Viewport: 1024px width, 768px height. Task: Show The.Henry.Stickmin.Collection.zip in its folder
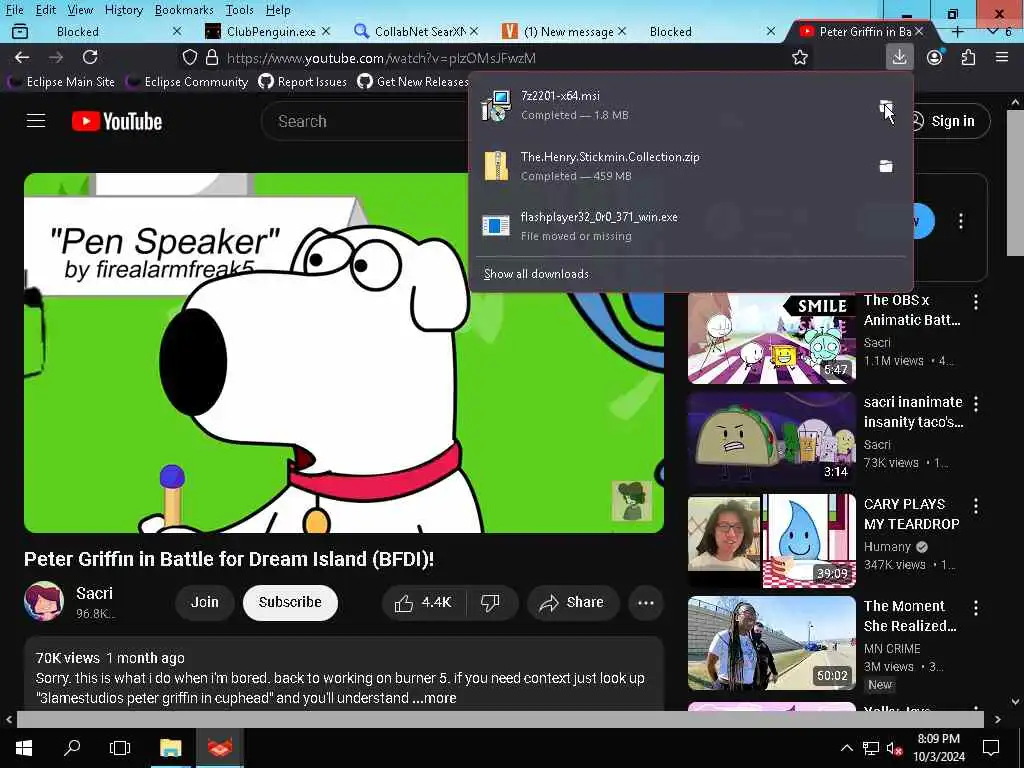click(x=886, y=166)
